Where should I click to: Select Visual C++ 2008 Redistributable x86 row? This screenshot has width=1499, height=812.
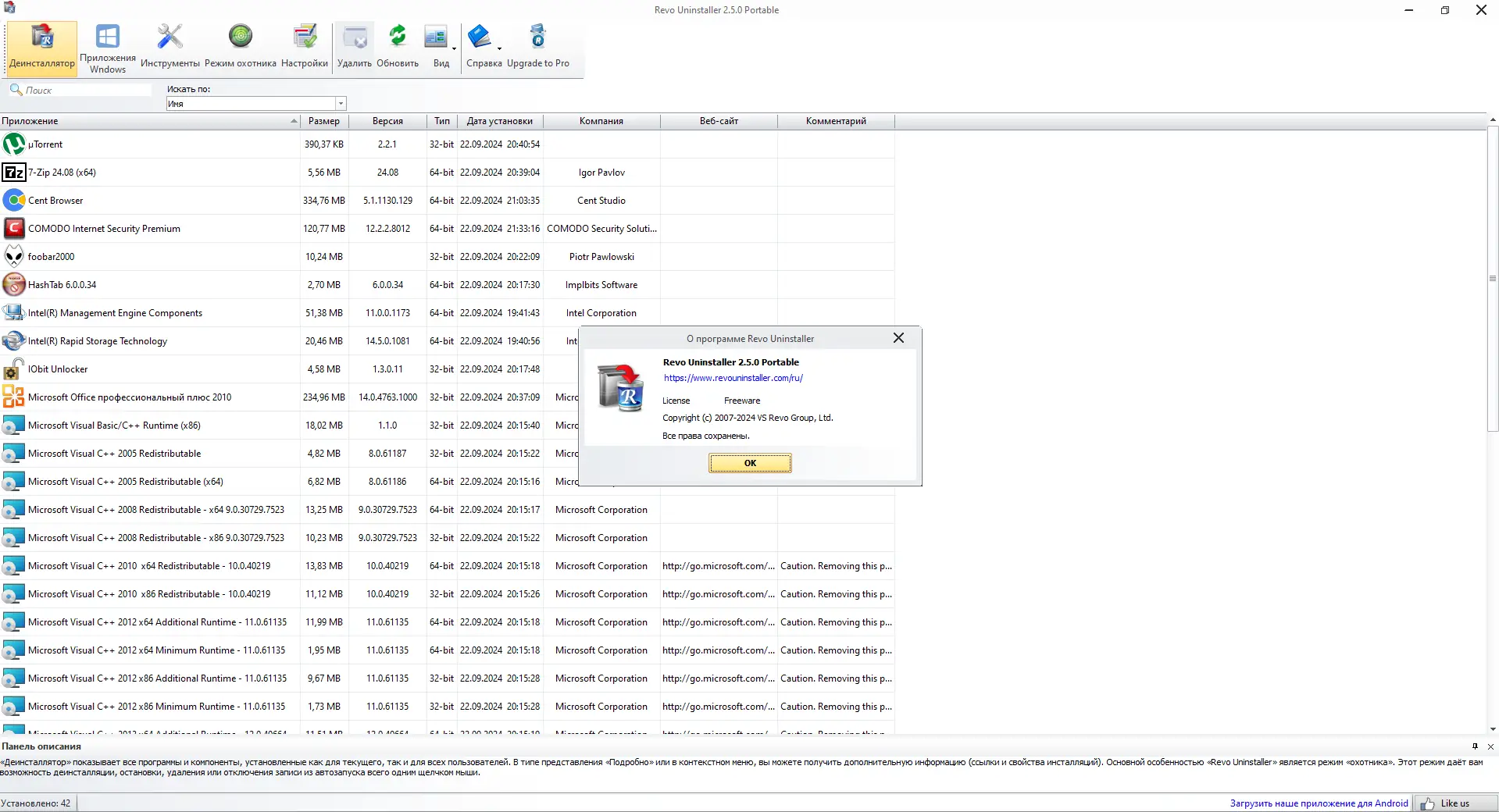[447, 538]
